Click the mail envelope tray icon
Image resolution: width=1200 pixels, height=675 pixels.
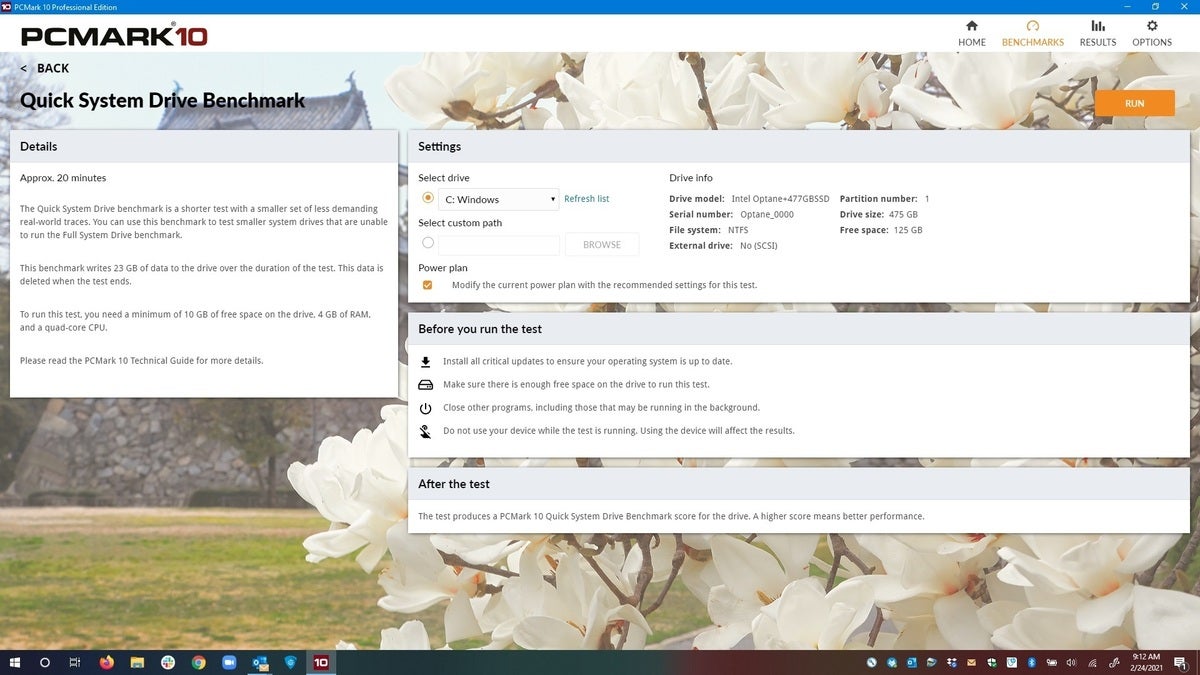point(971,662)
